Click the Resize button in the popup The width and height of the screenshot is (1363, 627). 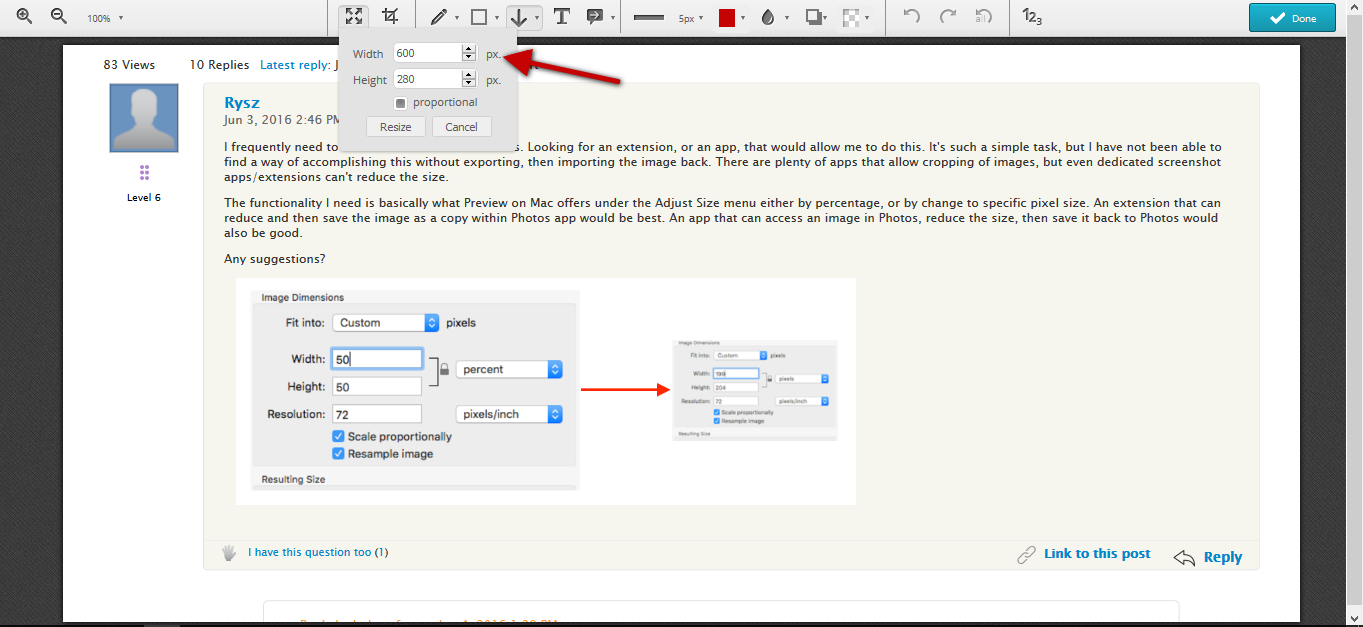click(x=396, y=127)
